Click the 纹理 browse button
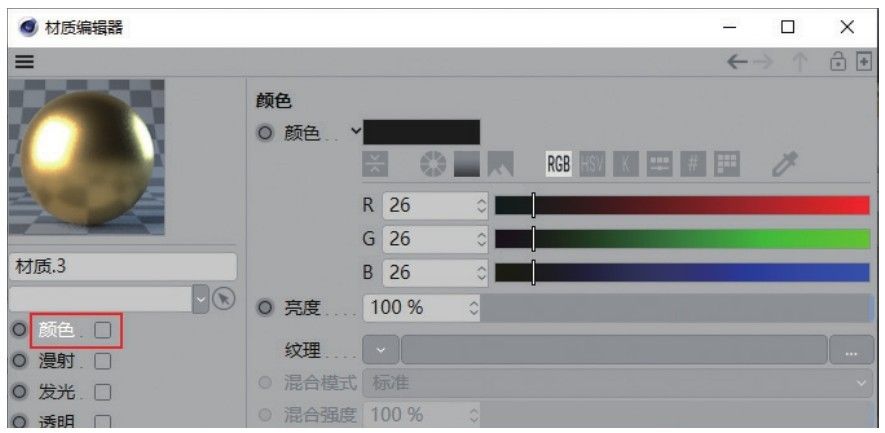Viewport: 885px width, 433px height. [851, 351]
